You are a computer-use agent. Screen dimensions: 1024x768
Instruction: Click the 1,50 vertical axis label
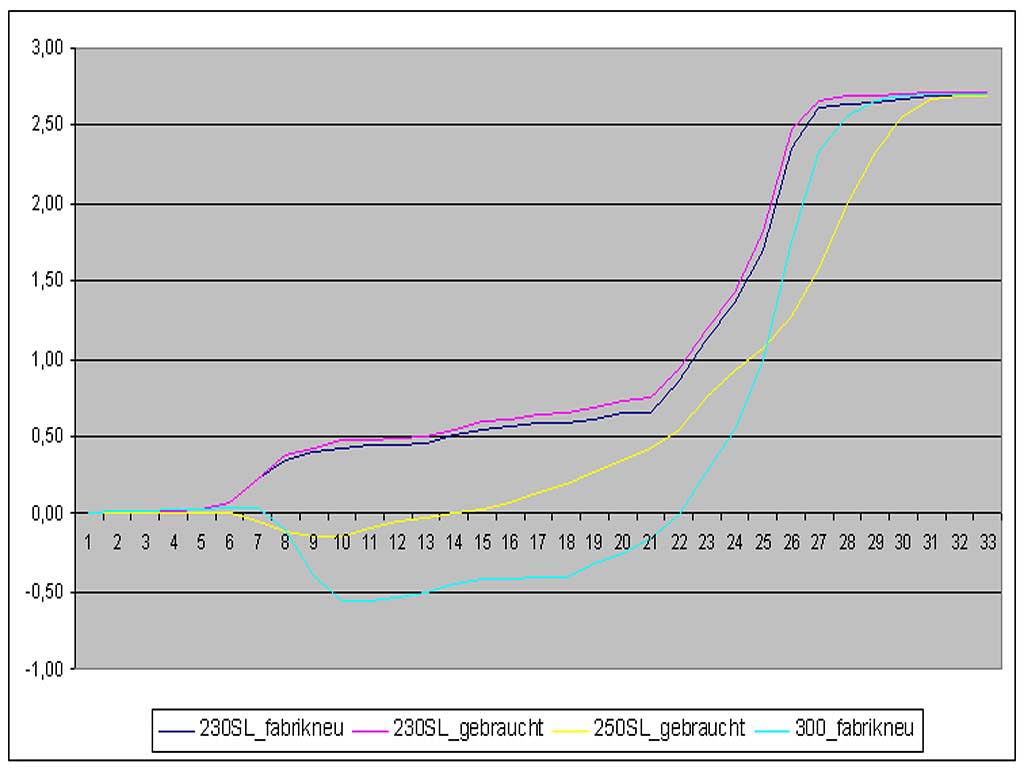click(x=47, y=280)
